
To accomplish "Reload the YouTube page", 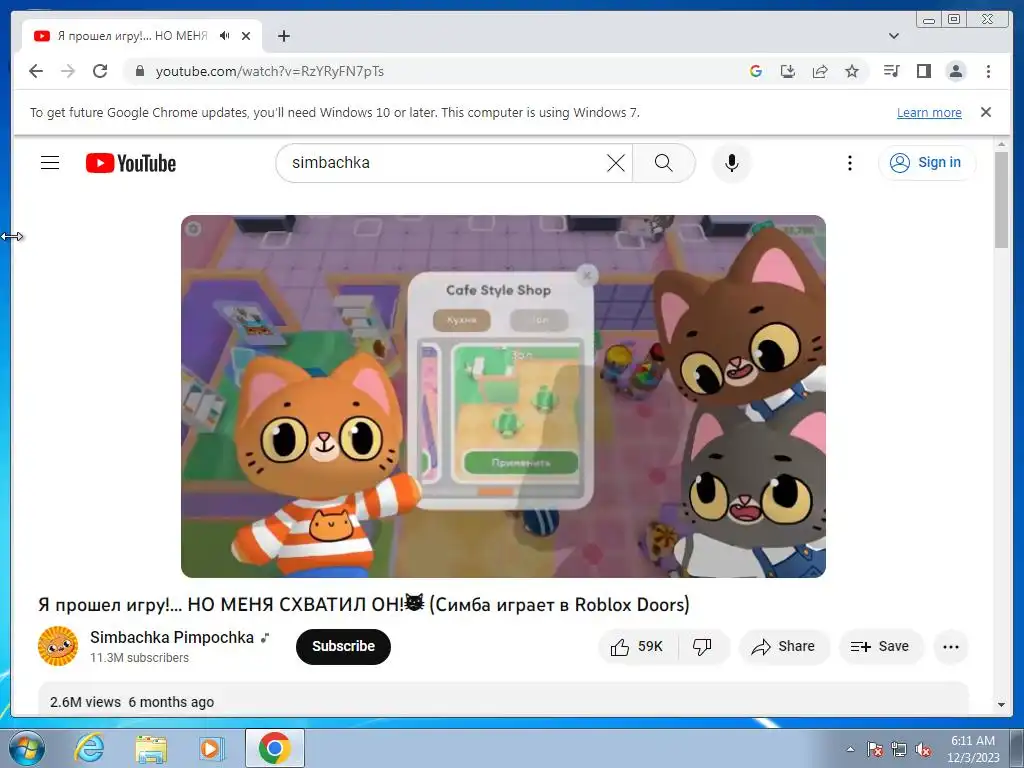I will (100, 71).
